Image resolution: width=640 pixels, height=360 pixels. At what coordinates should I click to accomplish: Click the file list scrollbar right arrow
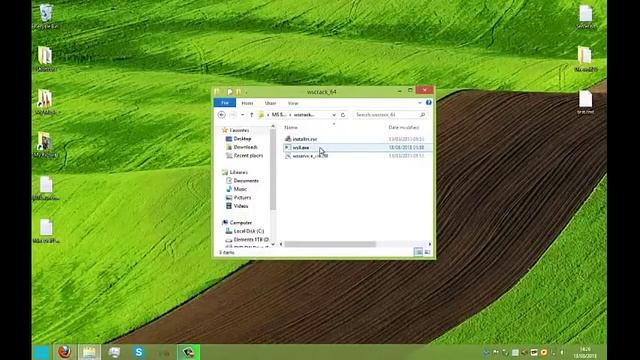429,244
